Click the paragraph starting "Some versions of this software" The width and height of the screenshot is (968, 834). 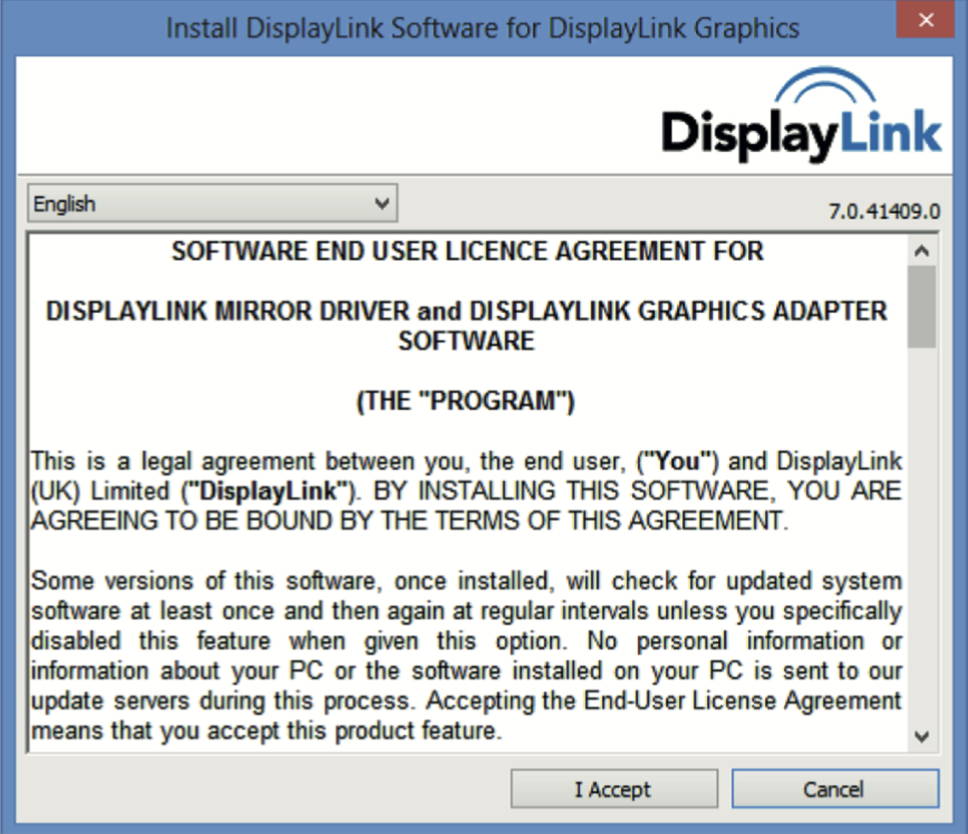click(x=466, y=656)
